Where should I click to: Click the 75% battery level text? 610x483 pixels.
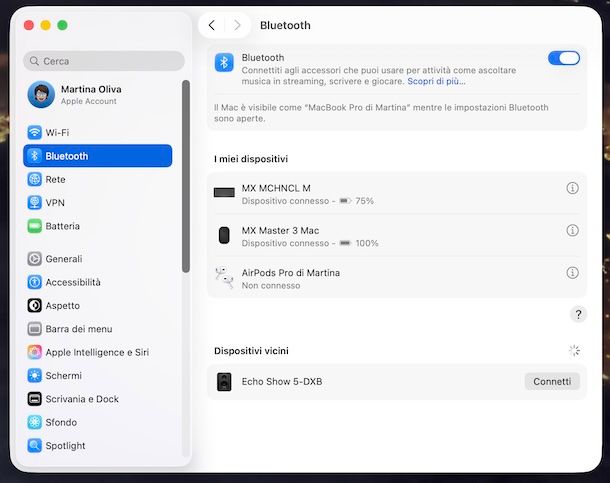click(365, 201)
